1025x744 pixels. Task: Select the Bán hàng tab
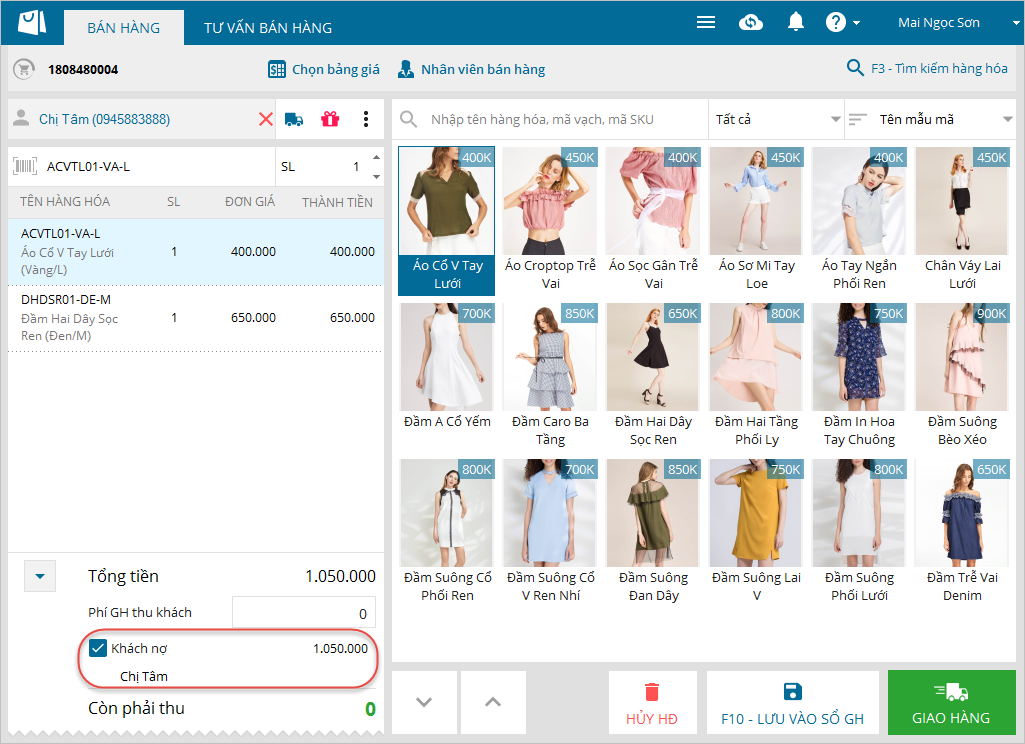click(123, 28)
